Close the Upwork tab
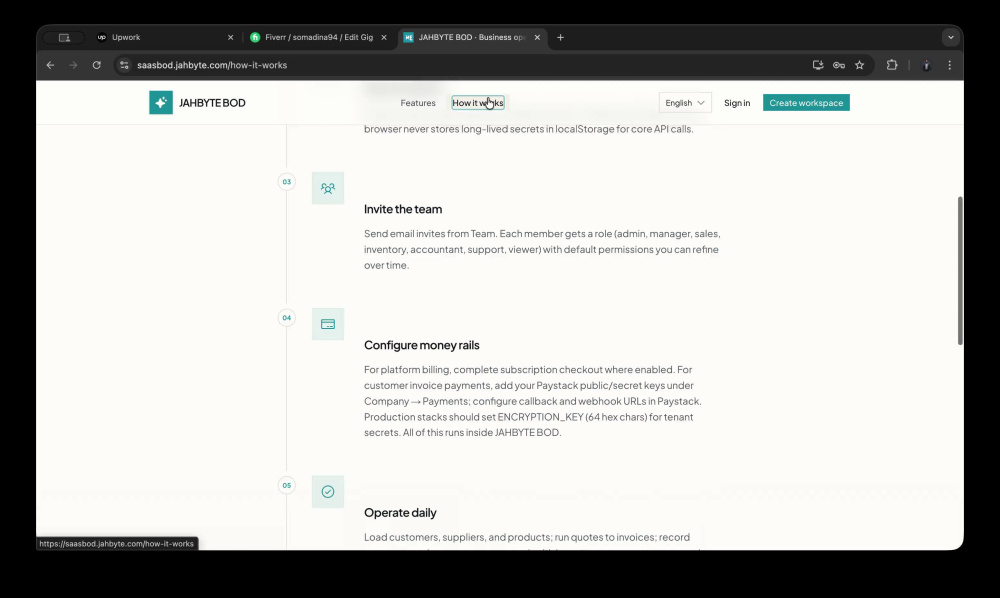 [x=230, y=38]
